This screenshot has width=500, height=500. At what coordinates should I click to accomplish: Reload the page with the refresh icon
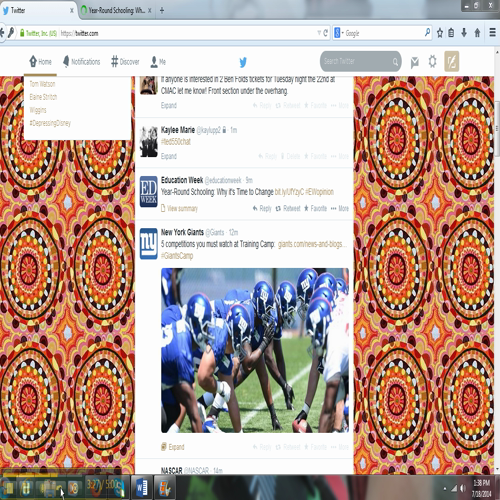[326, 33]
